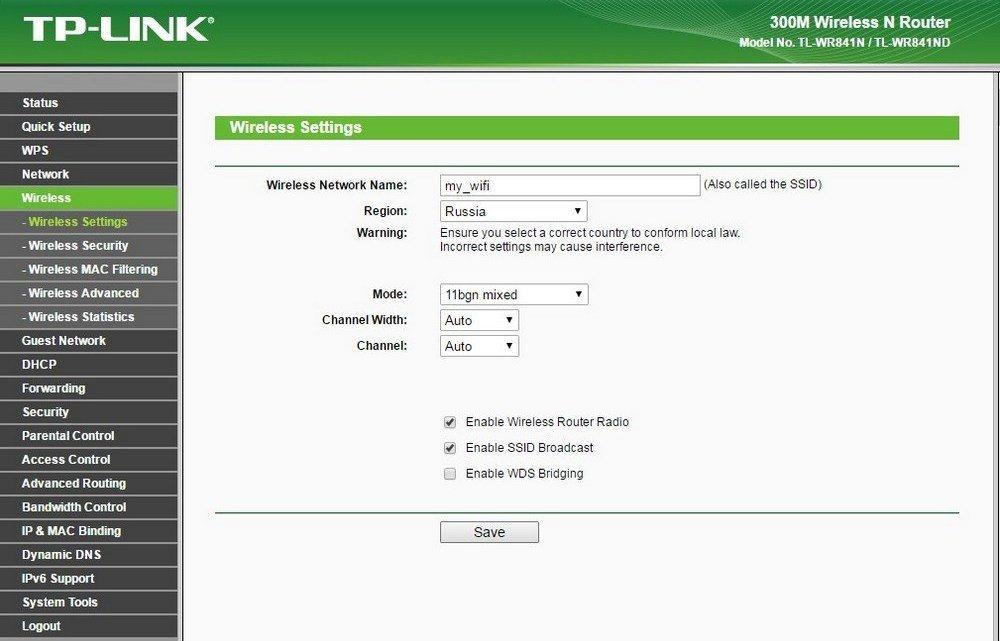Open Wireless Statistics submenu item

(x=89, y=317)
